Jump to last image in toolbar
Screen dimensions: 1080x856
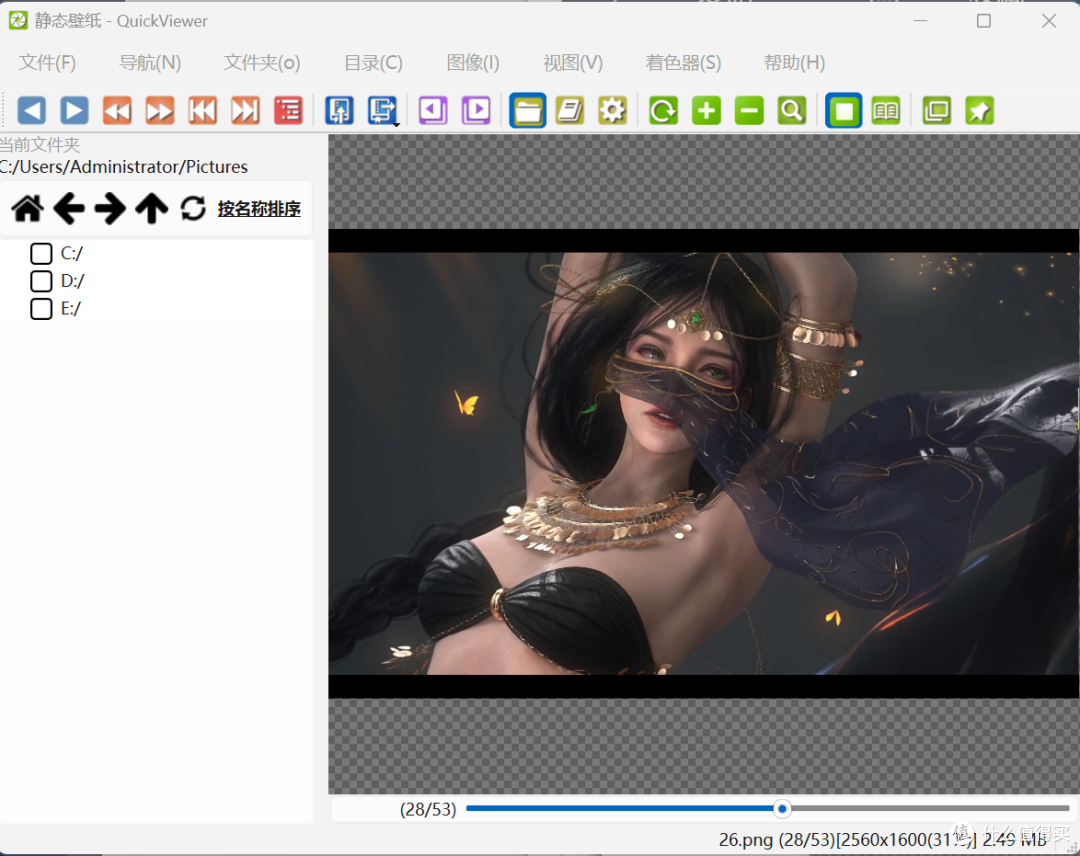tap(245, 110)
